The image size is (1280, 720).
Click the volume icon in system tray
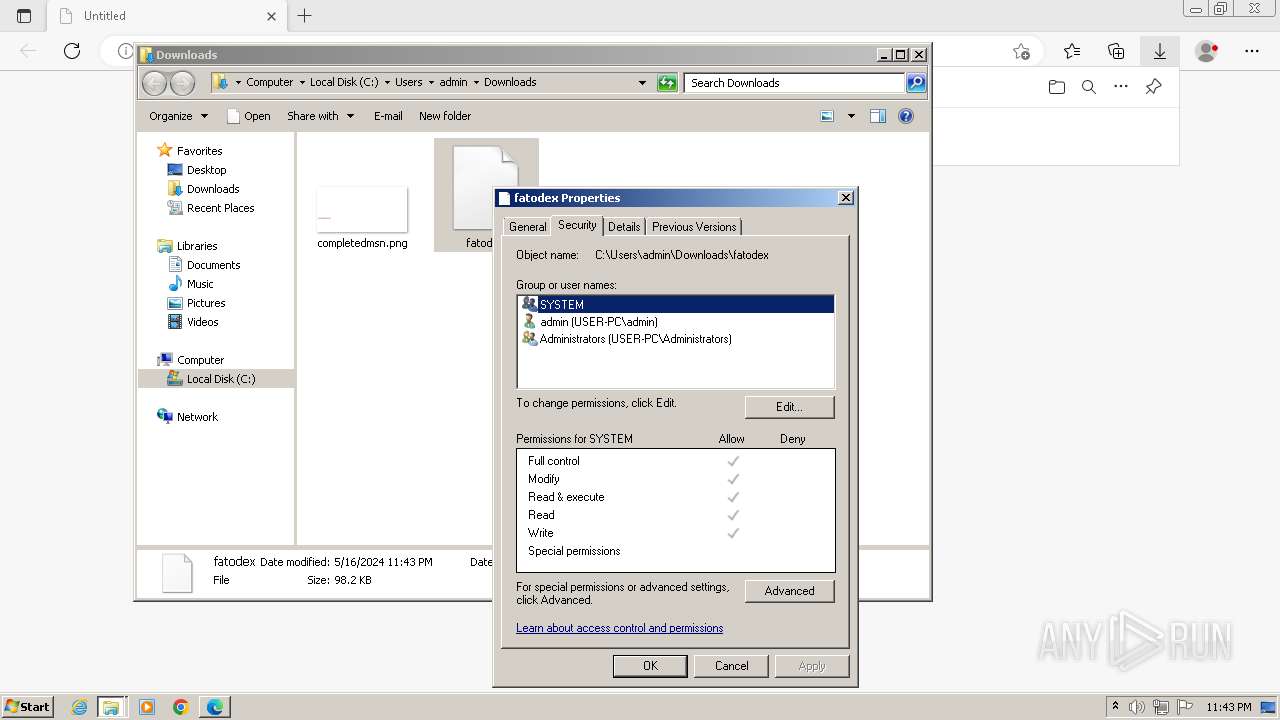1137,707
